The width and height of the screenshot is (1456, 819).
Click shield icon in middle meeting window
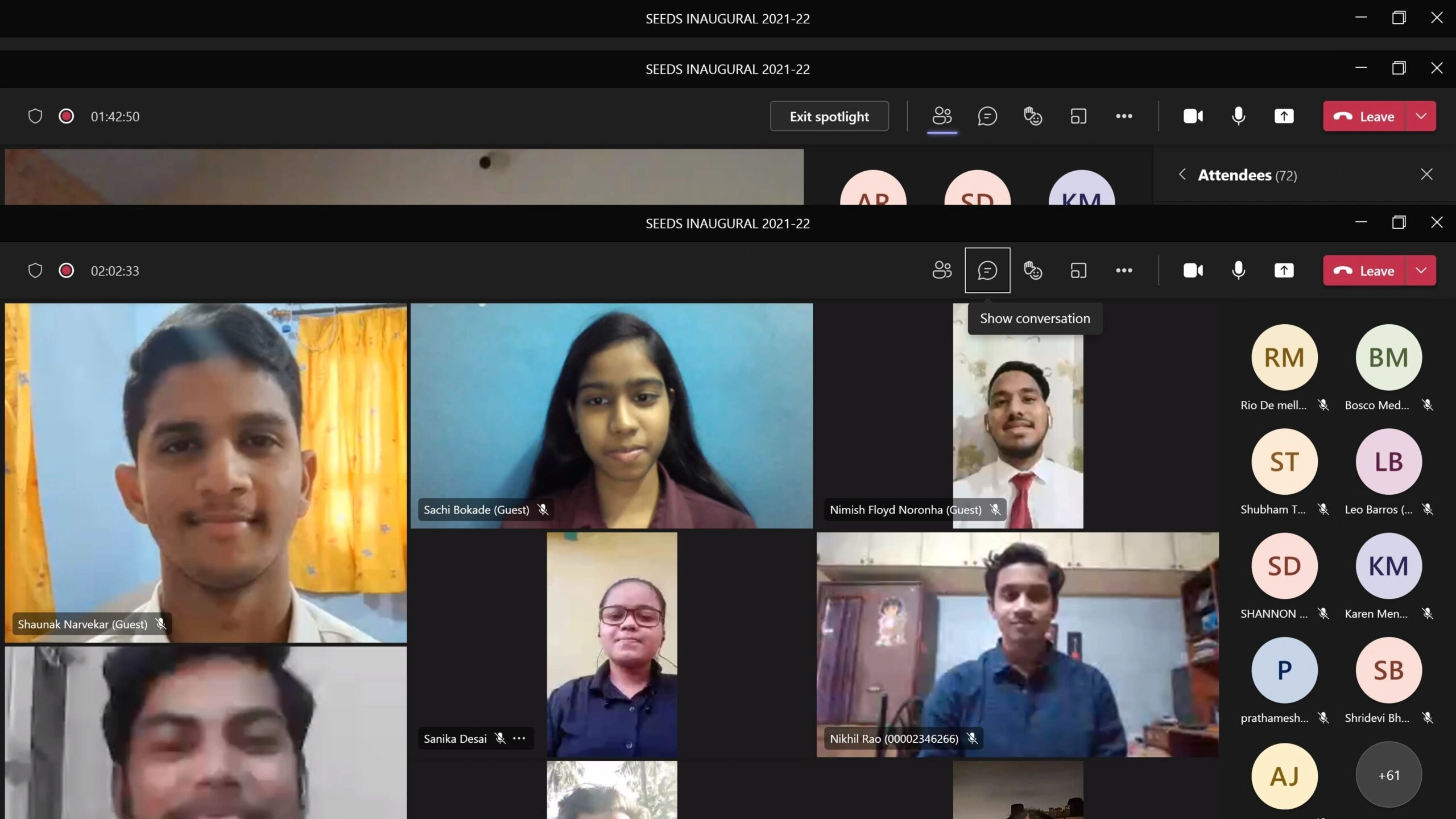[35, 116]
